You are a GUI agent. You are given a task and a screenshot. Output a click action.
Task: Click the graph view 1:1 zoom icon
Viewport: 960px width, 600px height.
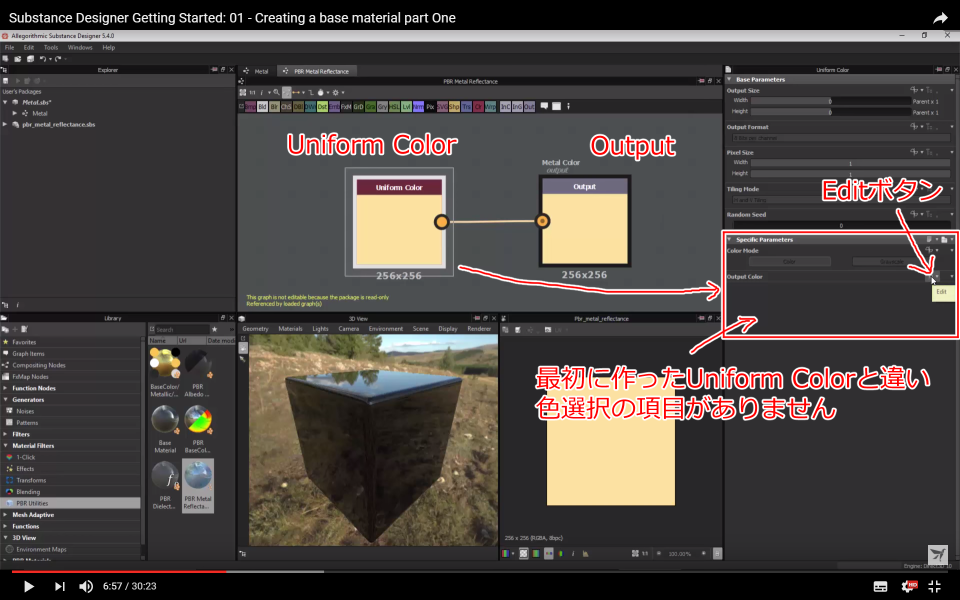252,92
